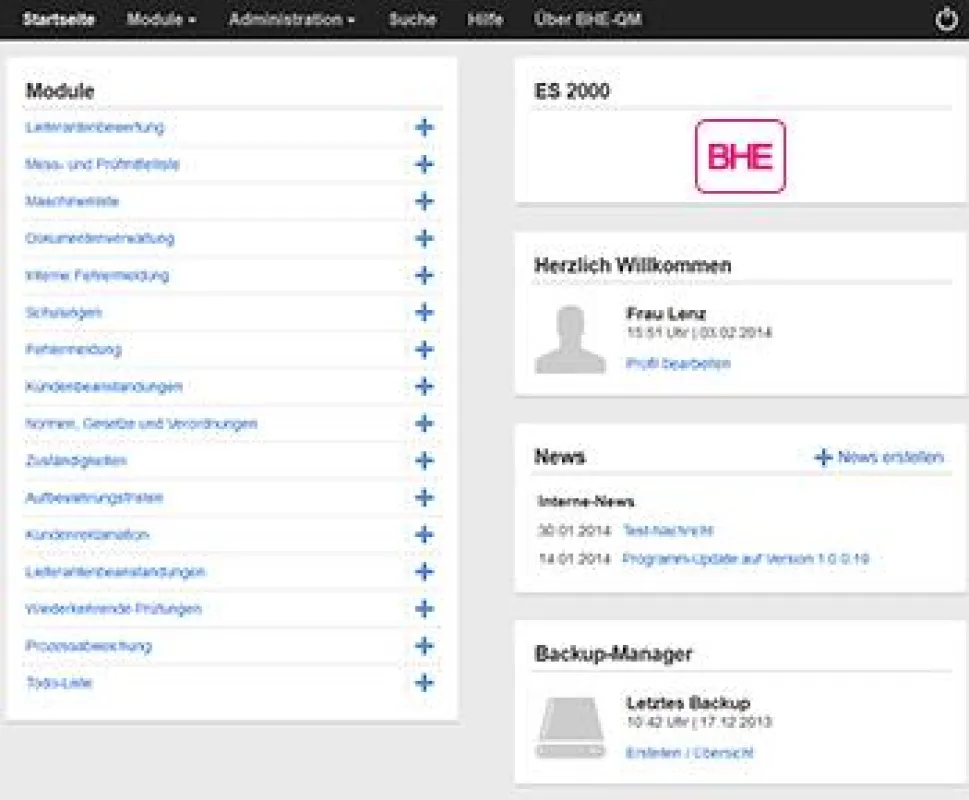
Task: Click plus icon beside Wiederkehrende Prüfungen
Action: [x=424, y=609]
